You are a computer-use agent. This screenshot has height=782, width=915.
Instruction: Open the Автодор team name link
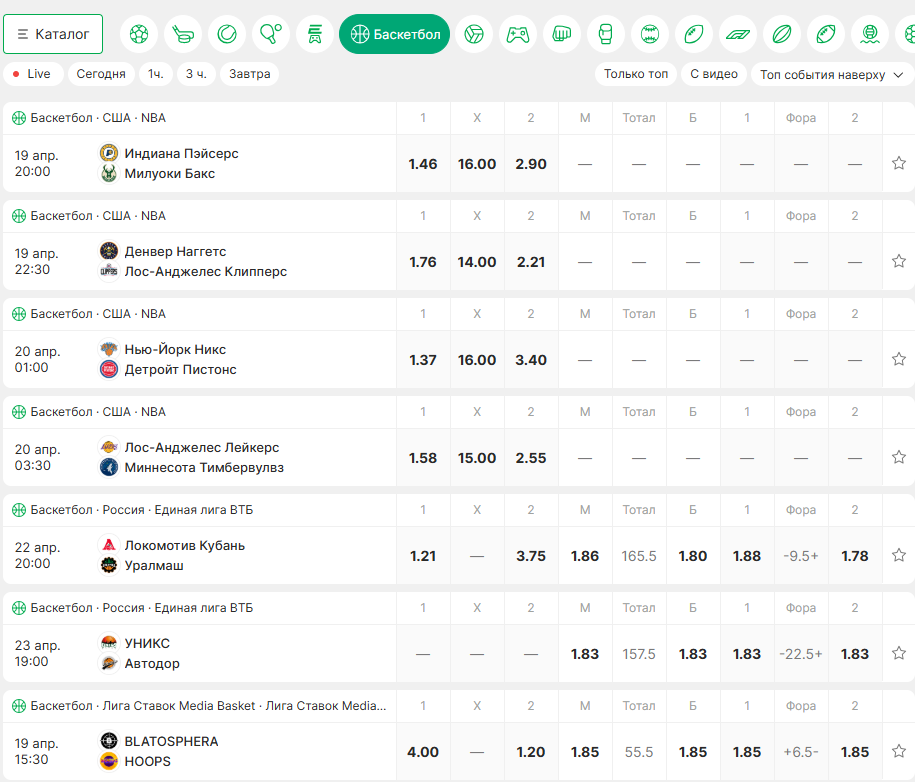point(152,664)
